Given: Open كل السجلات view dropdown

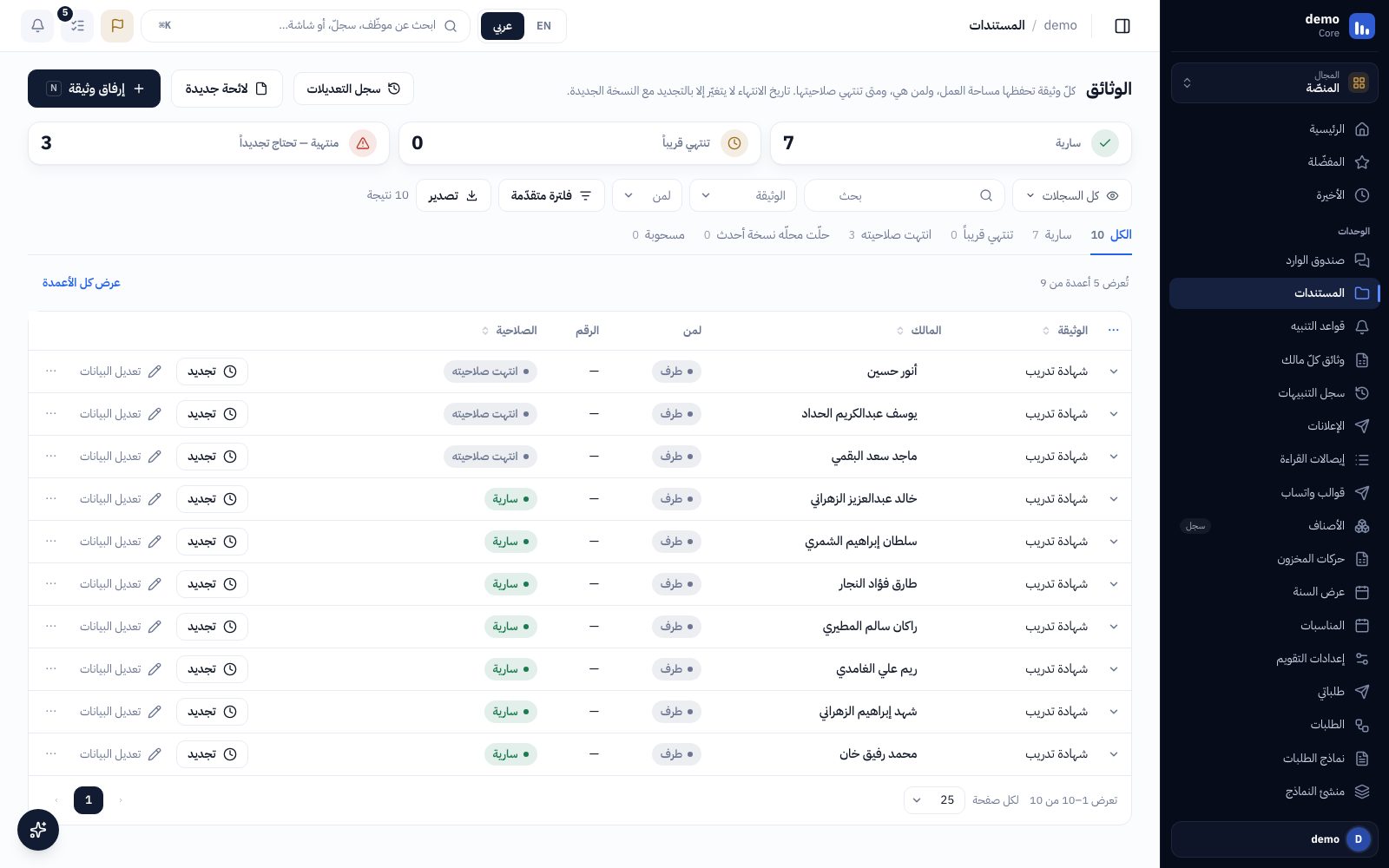Looking at the screenshot, I should coord(1072,196).
